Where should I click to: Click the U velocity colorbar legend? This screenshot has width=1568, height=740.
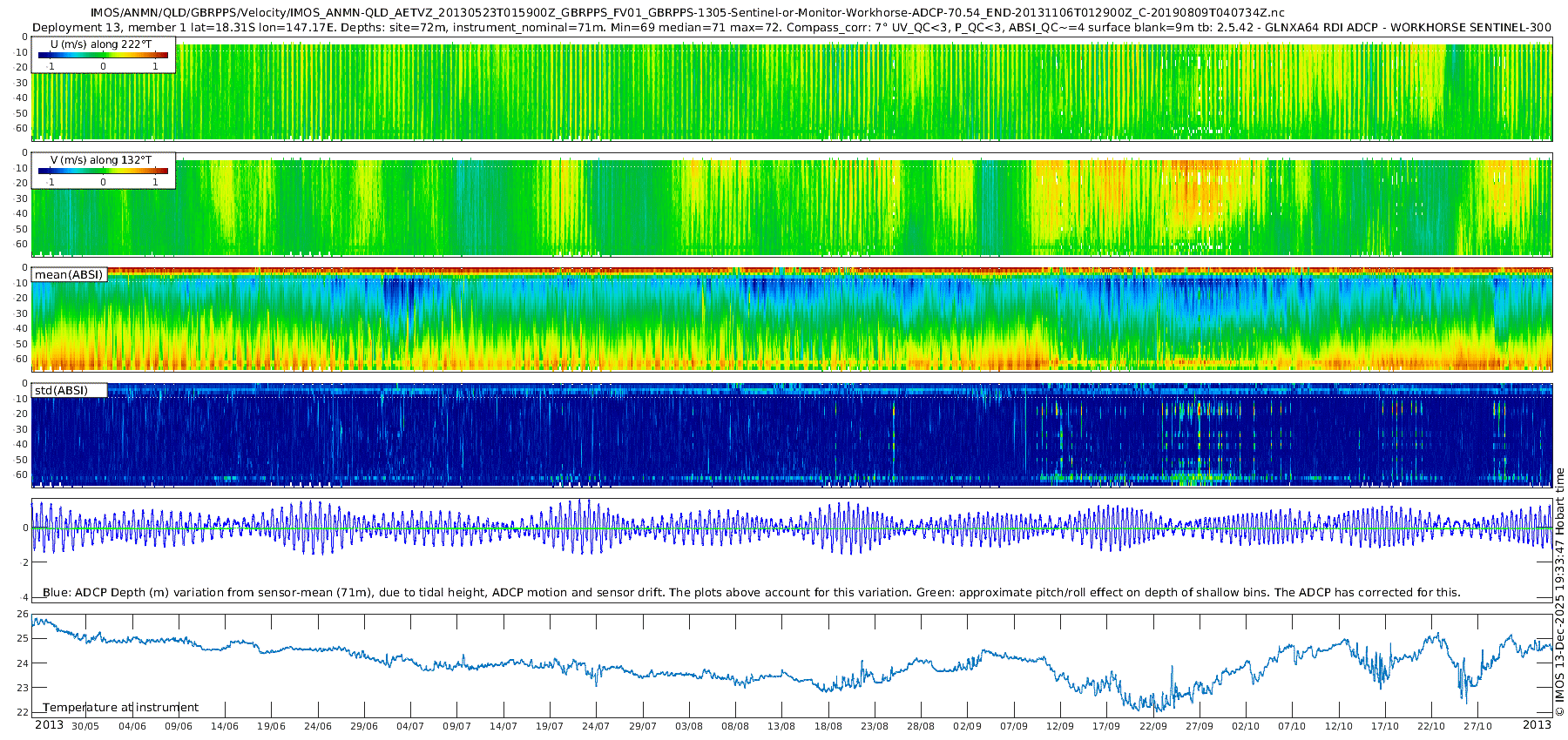click(103, 56)
